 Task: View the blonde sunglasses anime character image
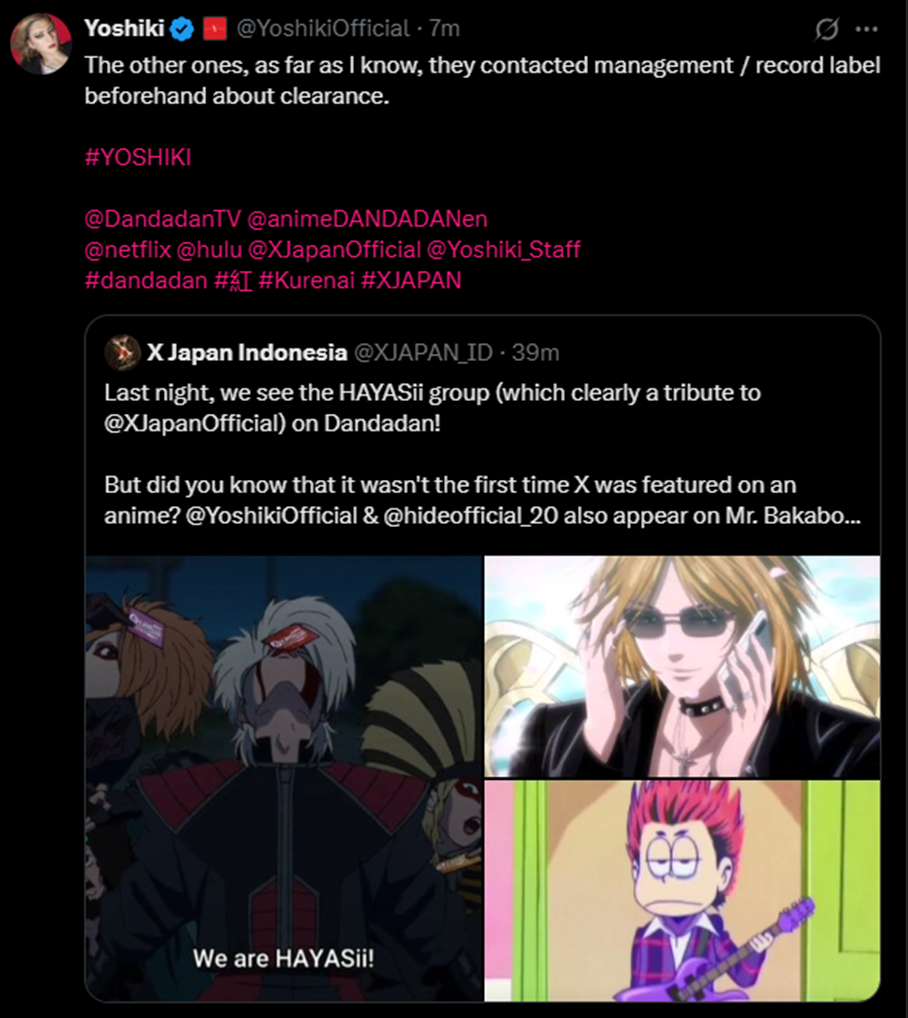tap(682, 666)
